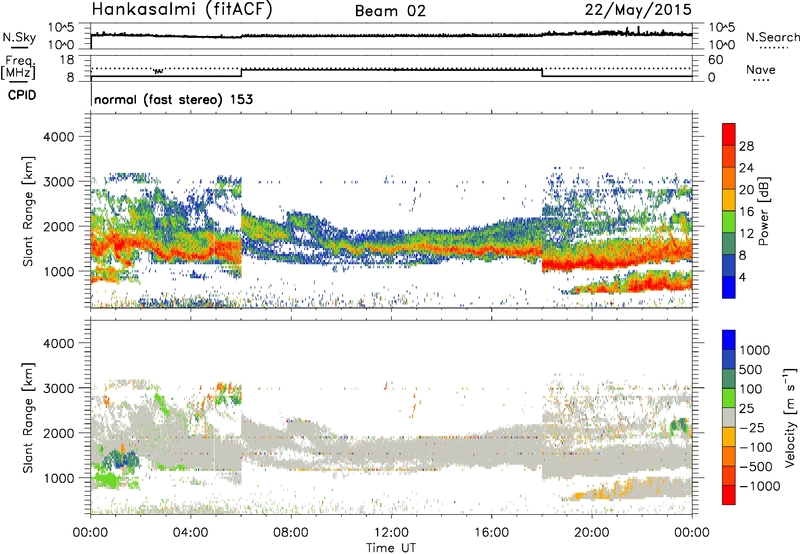The height and width of the screenshot is (554, 800).
Task: Click the velocity panel 'Slant Range [km]' label
Action: (x=28, y=417)
